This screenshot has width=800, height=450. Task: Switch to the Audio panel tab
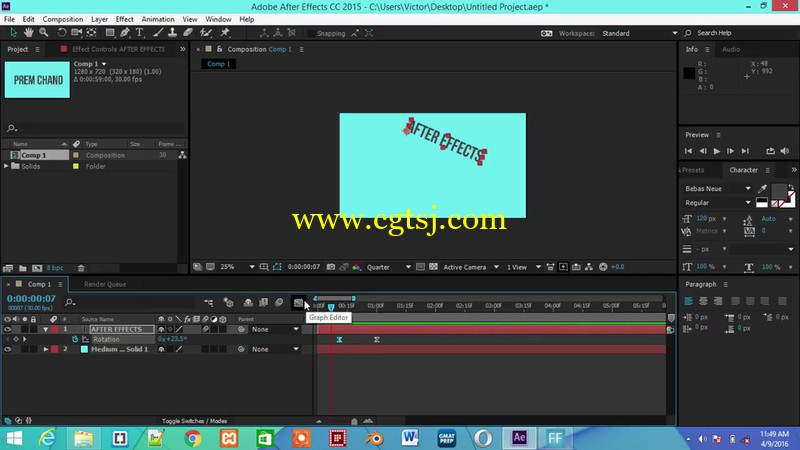coord(731,49)
